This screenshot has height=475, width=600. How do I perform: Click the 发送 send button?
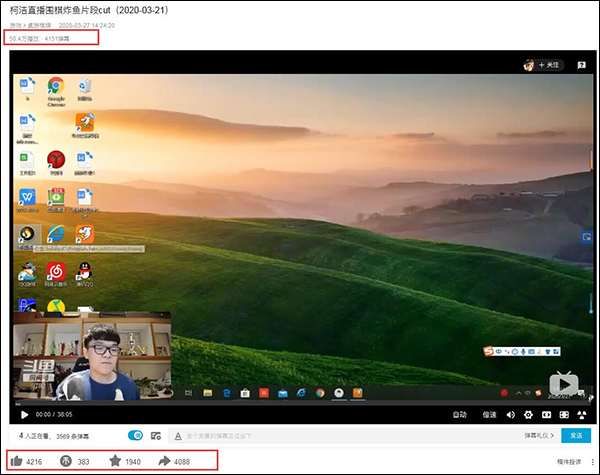575,436
